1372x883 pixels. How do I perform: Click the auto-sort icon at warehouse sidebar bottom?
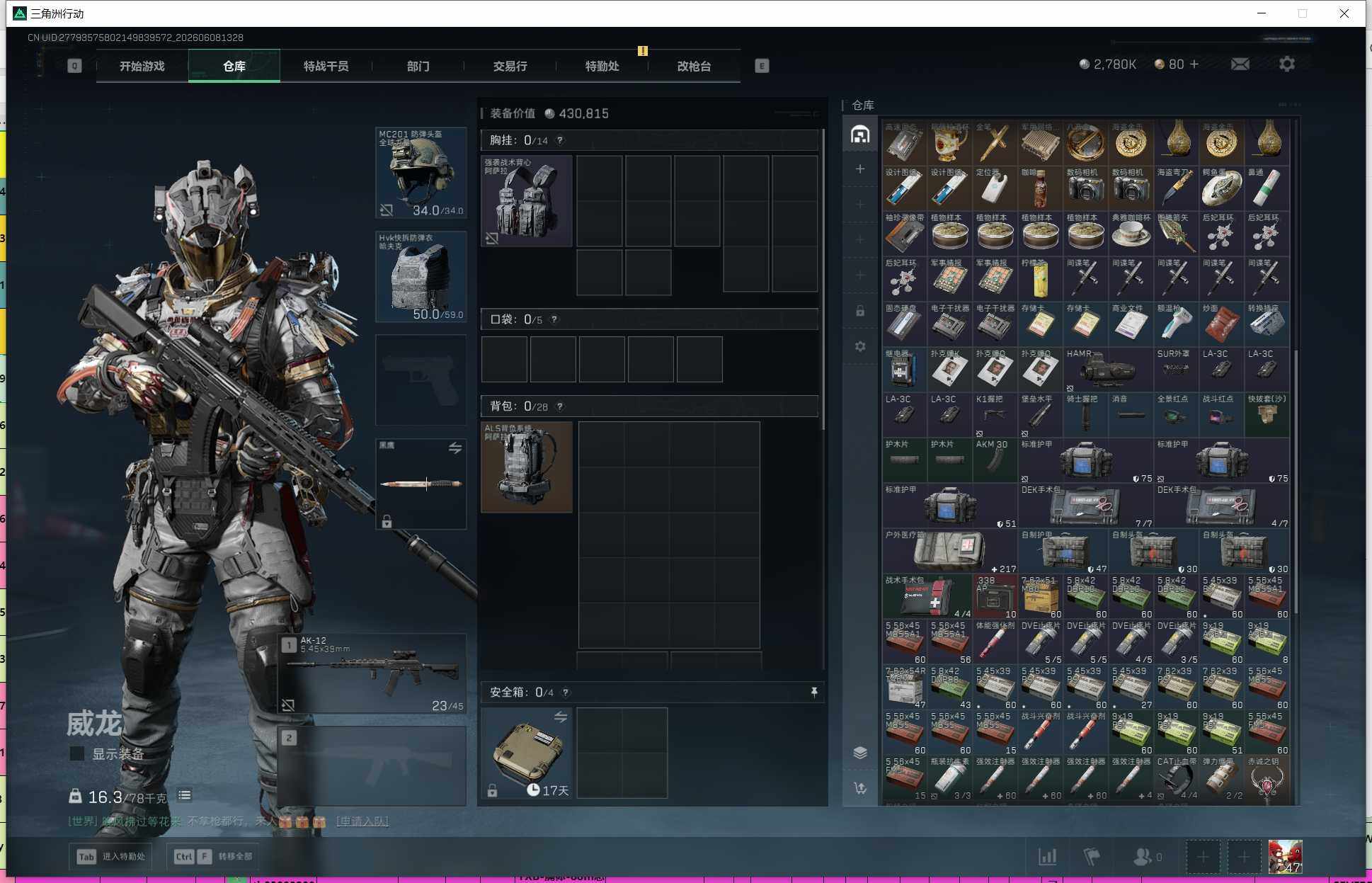(x=860, y=788)
